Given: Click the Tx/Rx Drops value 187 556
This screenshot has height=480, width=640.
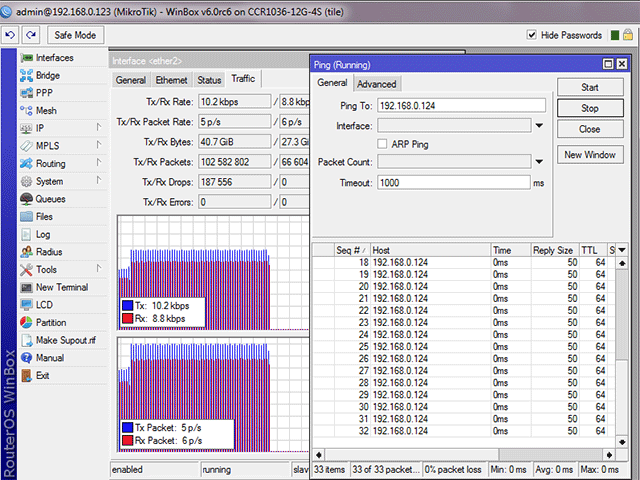Looking at the screenshot, I should tap(234, 182).
